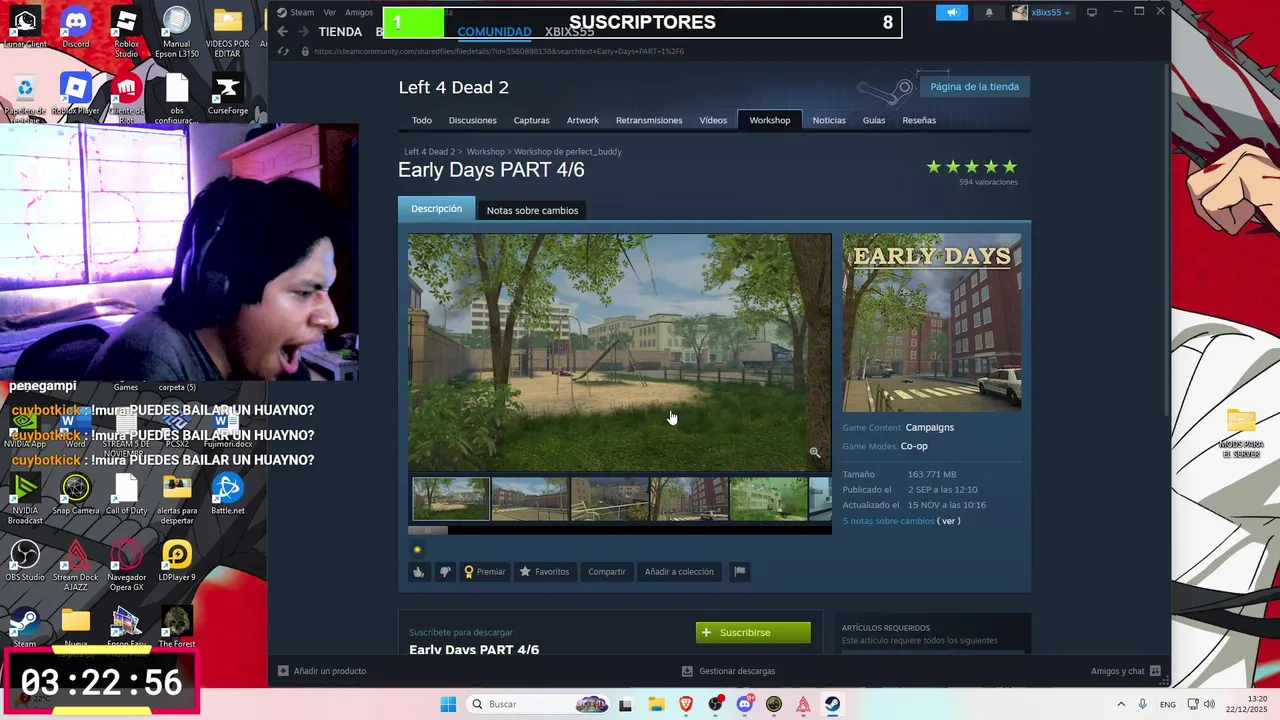This screenshot has width=1280, height=720.
Task: Open the VIDEOS POR EDITAR folder
Action: click(228, 33)
